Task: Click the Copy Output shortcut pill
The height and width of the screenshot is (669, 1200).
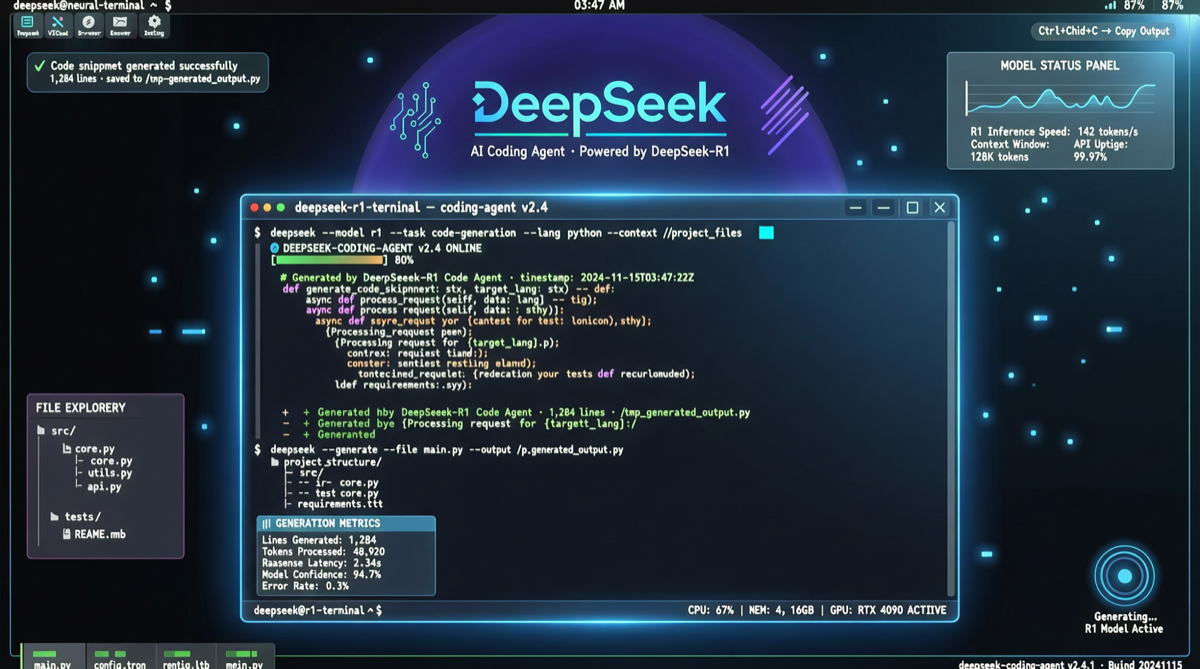Action: click(x=1103, y=31)
